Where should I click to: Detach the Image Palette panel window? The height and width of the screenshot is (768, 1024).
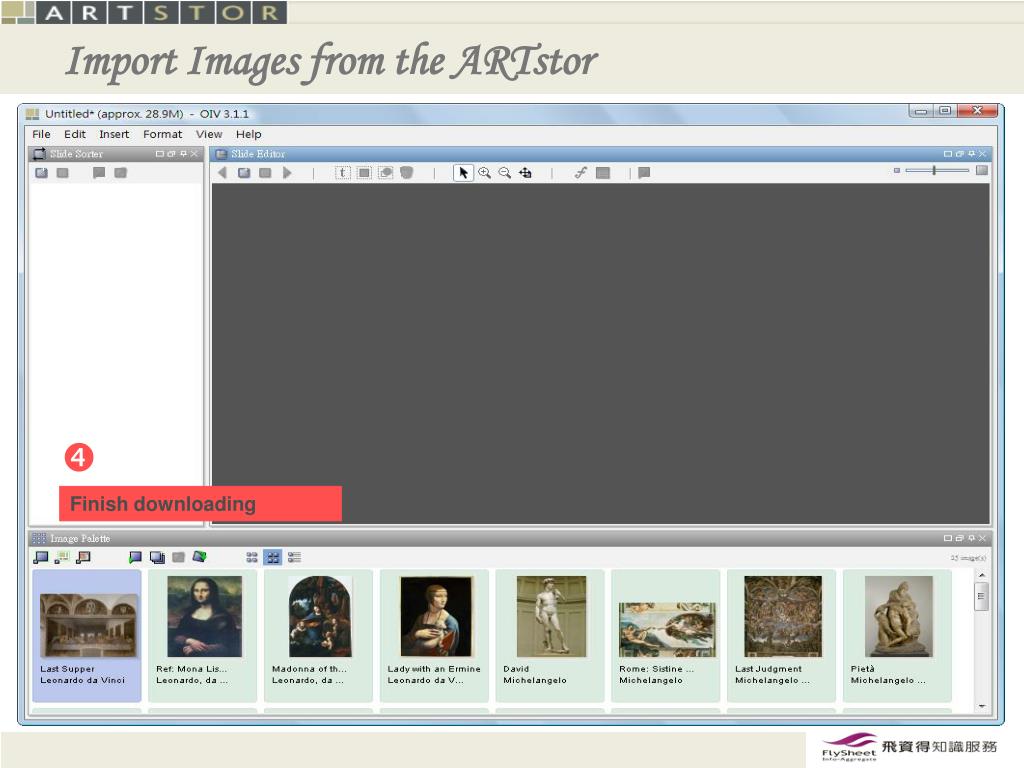click(959, 538)
